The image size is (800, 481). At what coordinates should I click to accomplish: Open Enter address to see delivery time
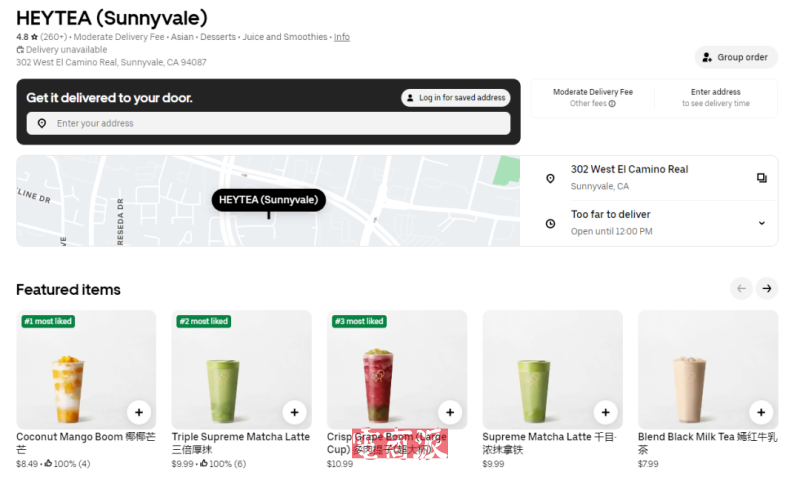click(x=716, y=97)
